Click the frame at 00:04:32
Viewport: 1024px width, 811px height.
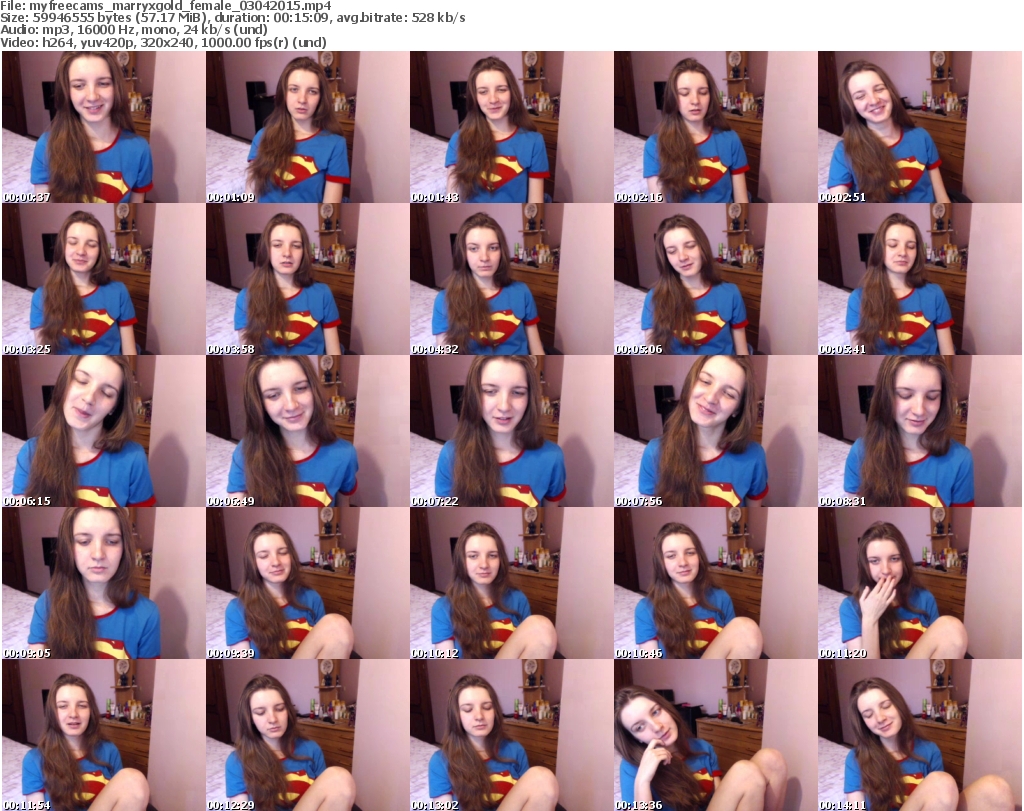[x=511, y=279]
